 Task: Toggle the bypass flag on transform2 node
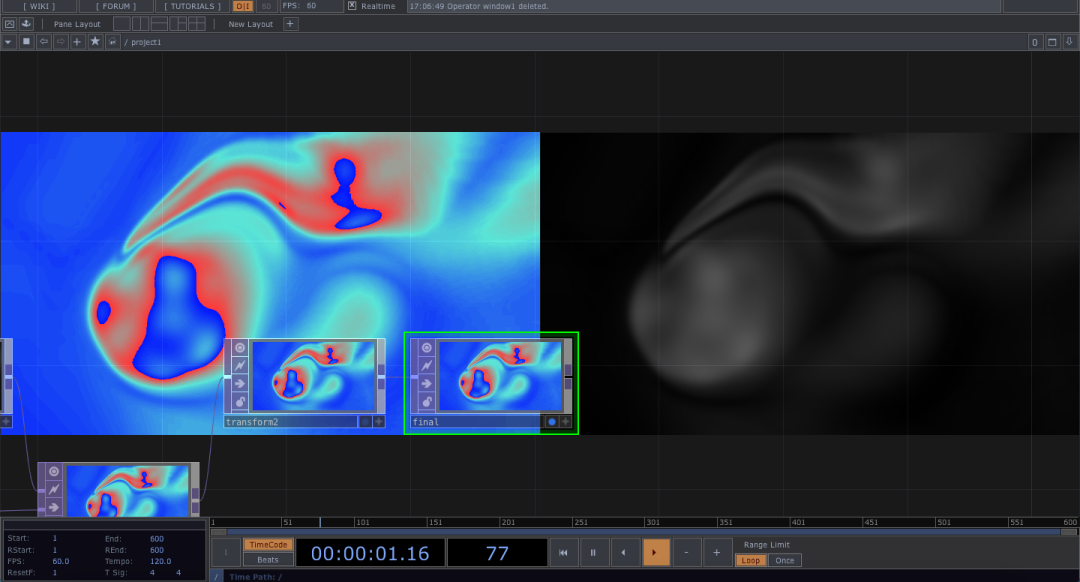pyautogui.click(x=240, y=366)
